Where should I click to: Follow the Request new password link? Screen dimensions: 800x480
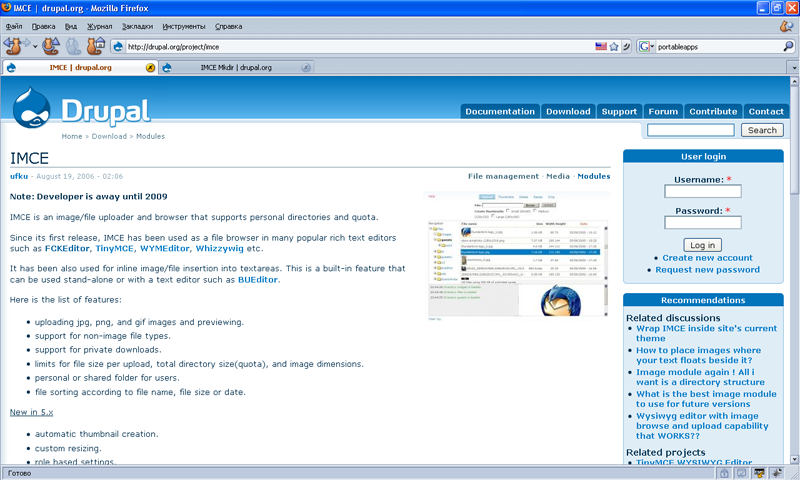point(707,270)
